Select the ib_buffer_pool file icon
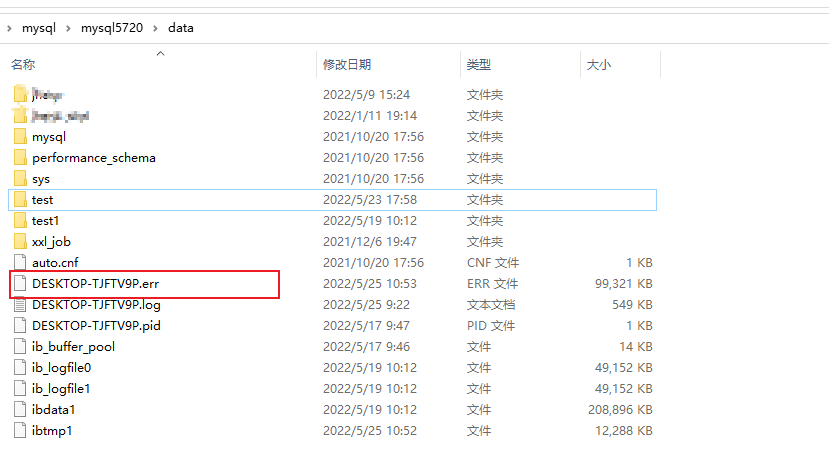The height and width of the screenshot is (453, 829). pos(21,347)
